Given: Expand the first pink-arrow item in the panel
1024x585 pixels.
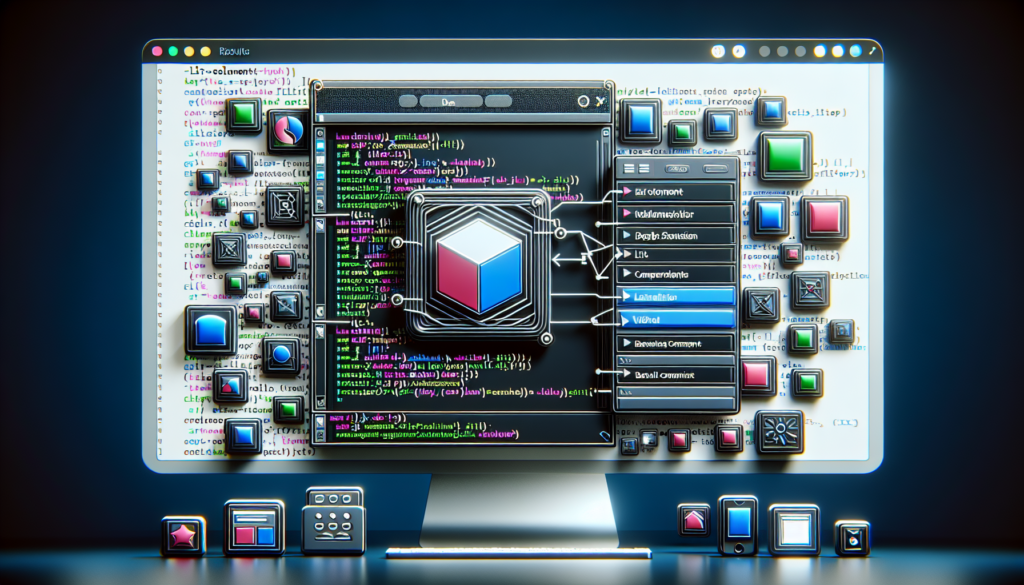Looking at the screenshot, I should 673,190.
